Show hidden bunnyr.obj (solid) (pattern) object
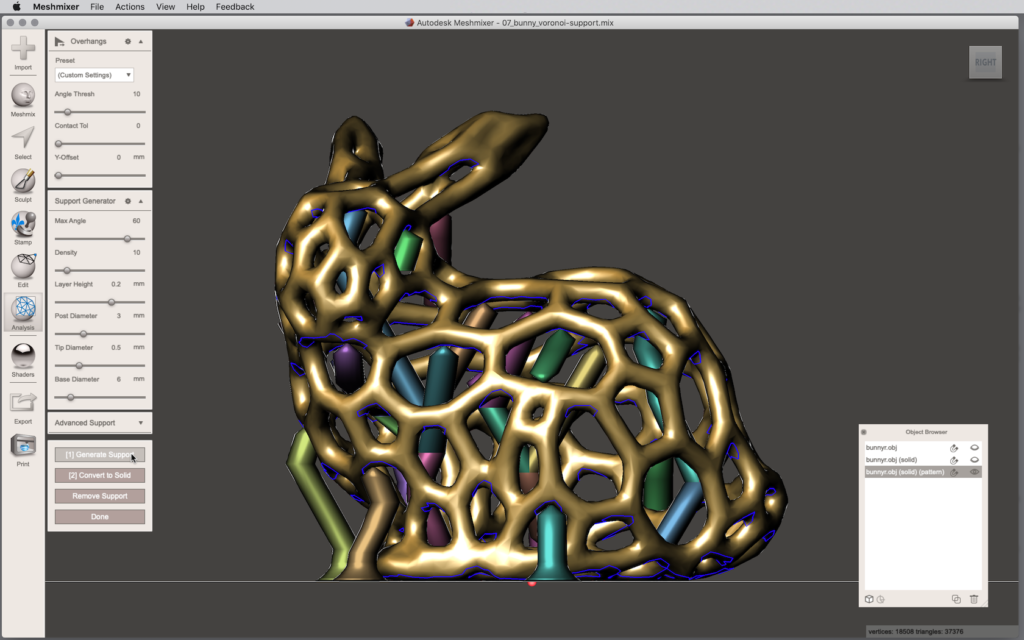Screen dimensions: 1024x640 coord(974,472)
